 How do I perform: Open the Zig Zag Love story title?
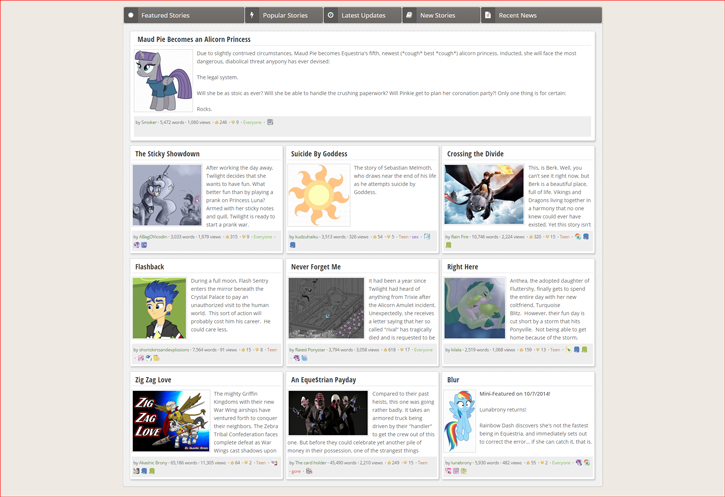[153, 380]
